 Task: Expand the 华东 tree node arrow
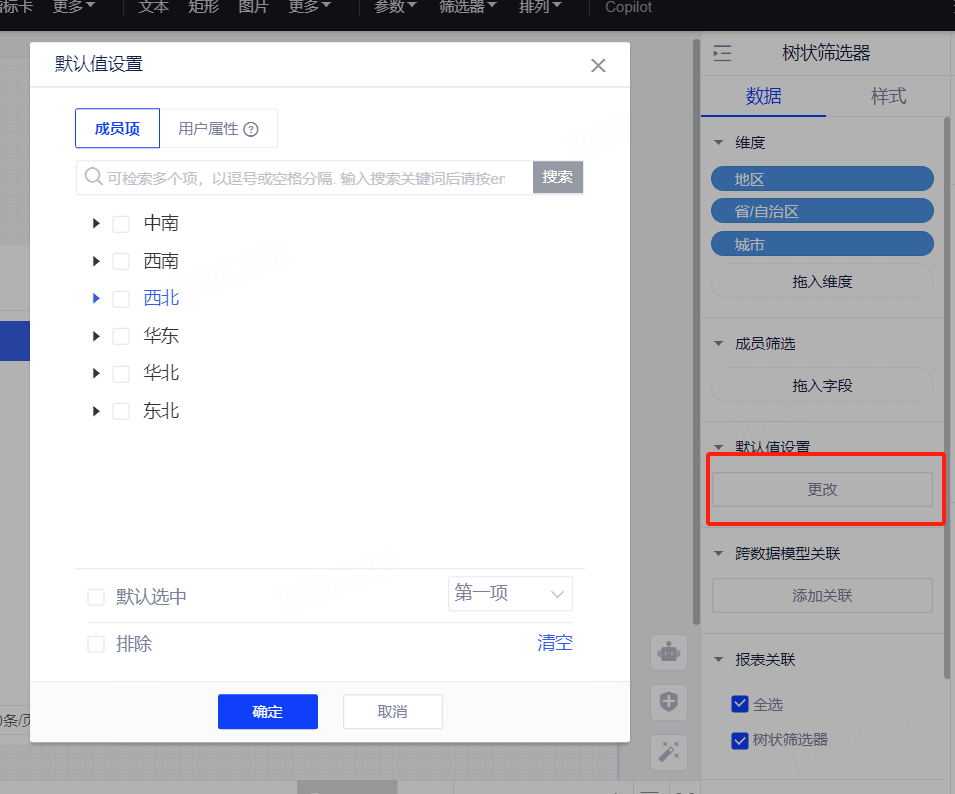(x=96, y=336)
